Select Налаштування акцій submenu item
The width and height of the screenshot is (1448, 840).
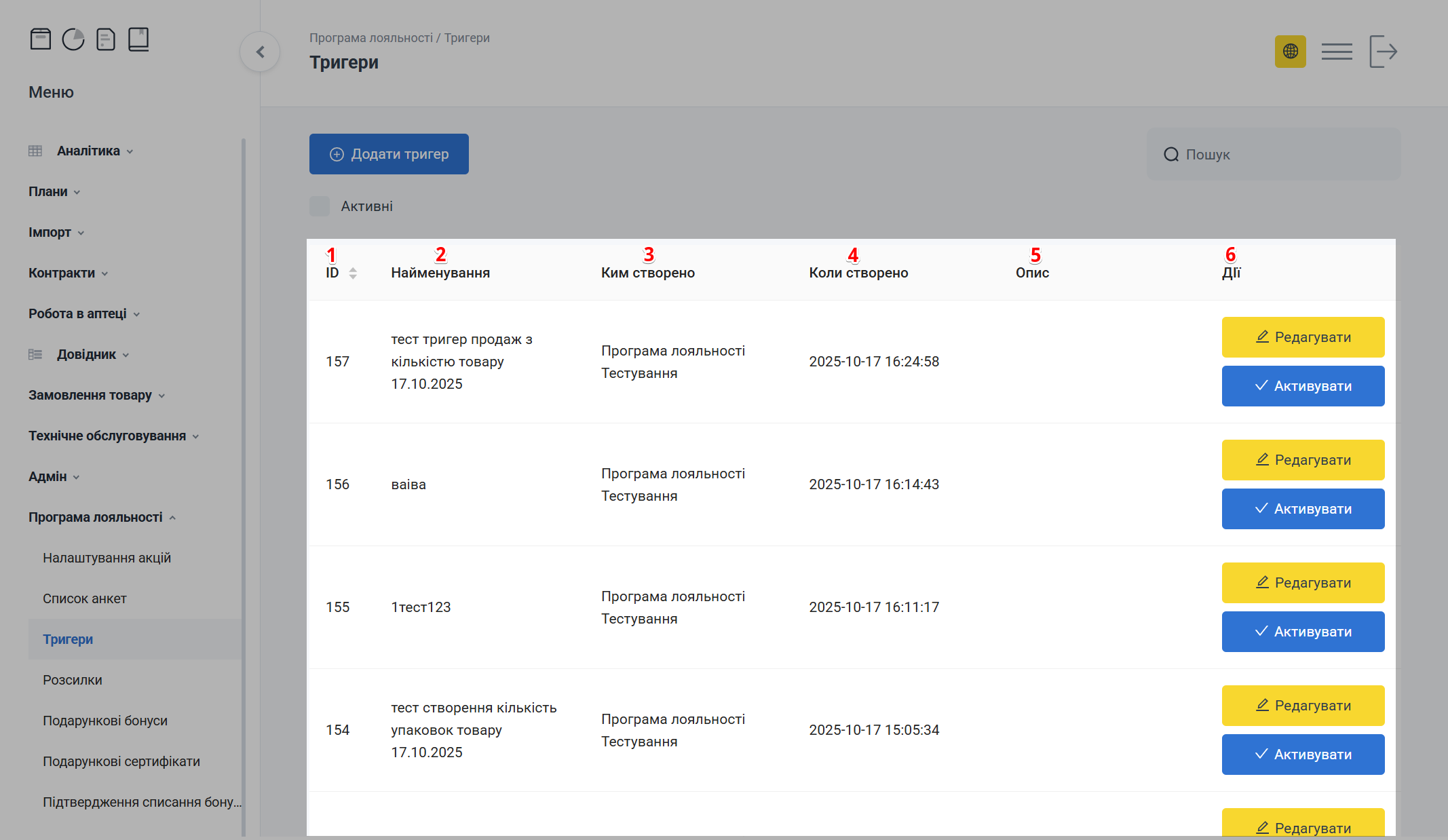coord(107,558)
